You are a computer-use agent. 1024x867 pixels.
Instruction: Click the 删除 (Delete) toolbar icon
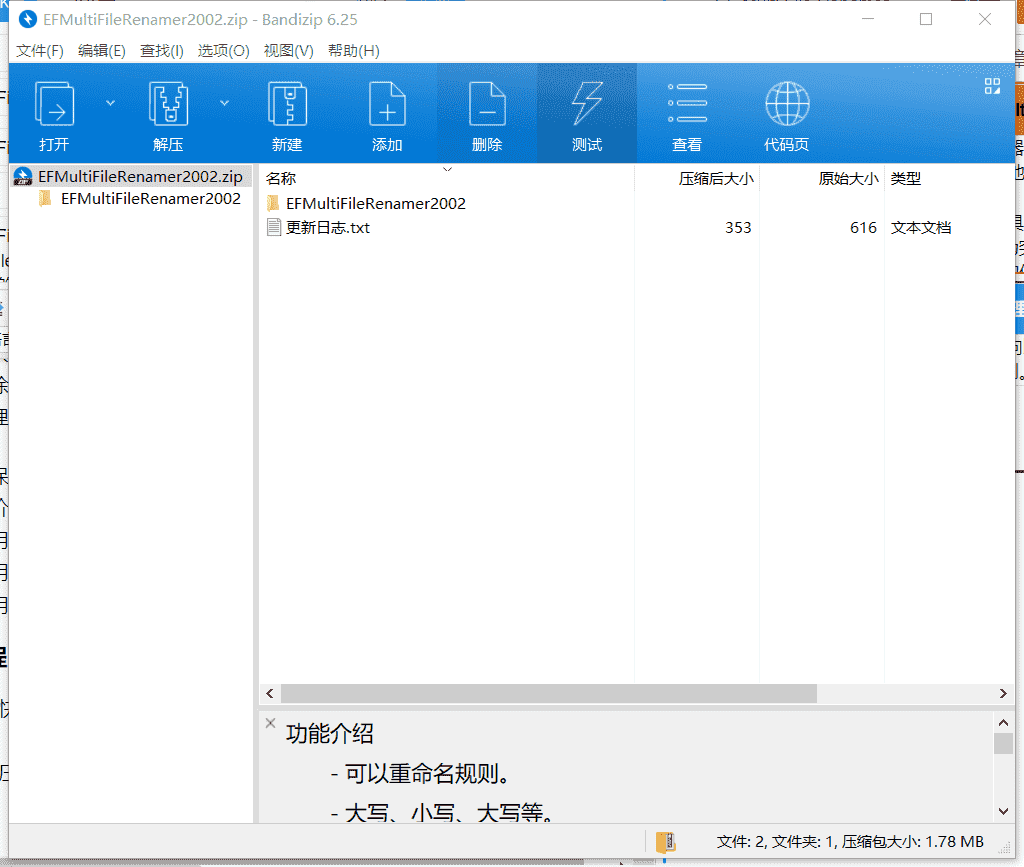tap(487, 104)
